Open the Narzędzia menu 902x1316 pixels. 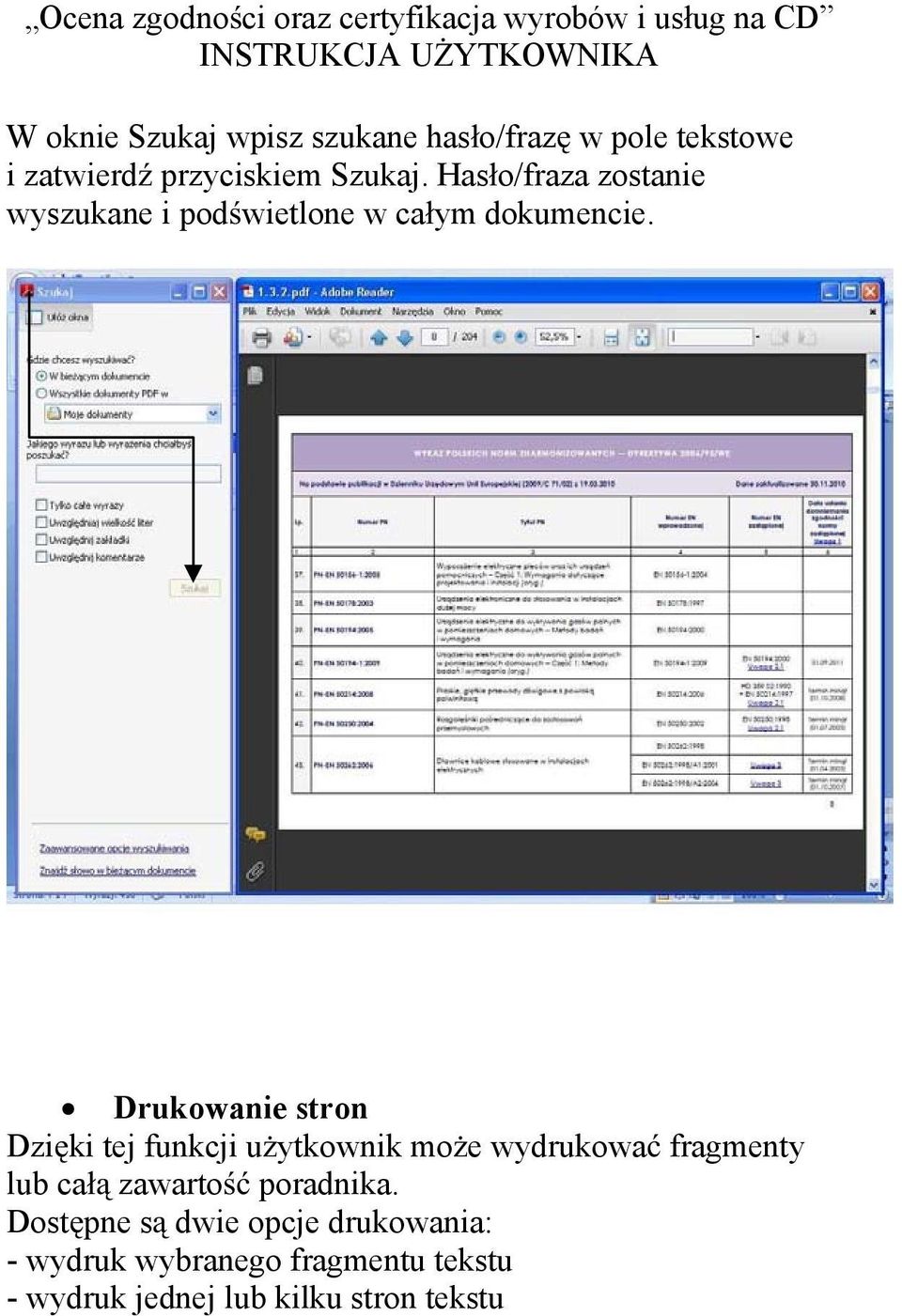(413, 311)
